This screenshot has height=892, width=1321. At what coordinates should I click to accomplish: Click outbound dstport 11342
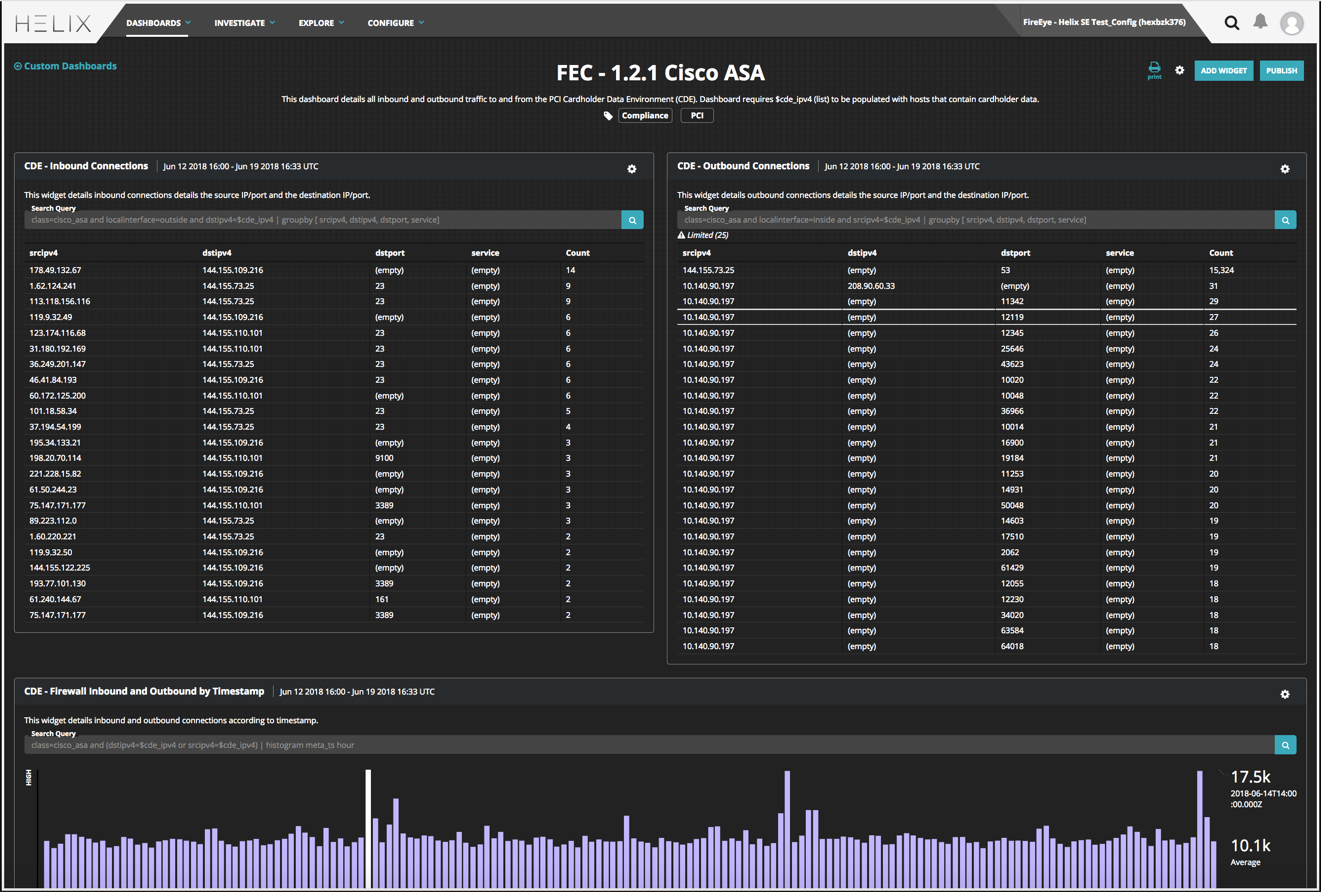tap(1012, 301)
